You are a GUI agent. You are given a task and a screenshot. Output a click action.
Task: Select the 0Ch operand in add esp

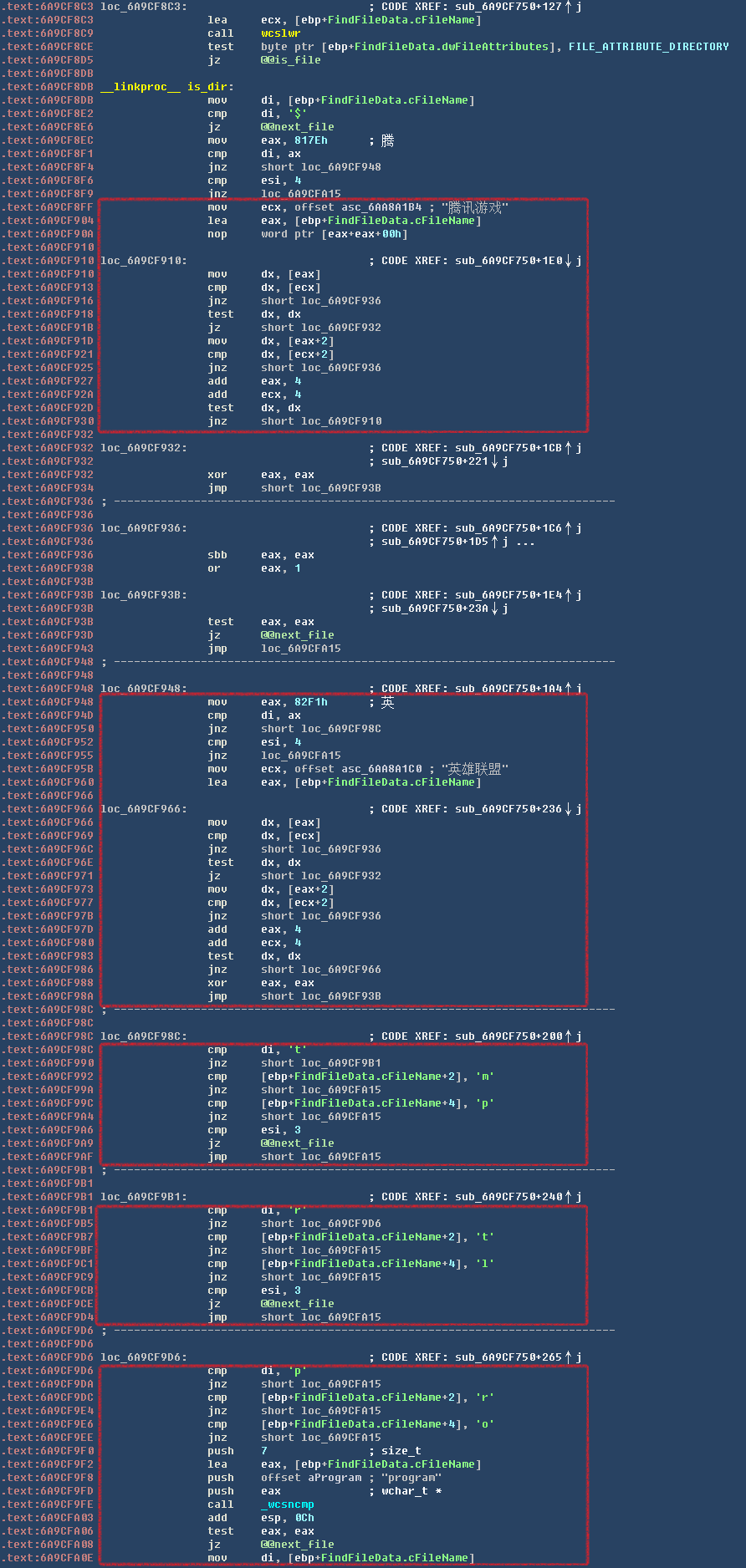304,1518
